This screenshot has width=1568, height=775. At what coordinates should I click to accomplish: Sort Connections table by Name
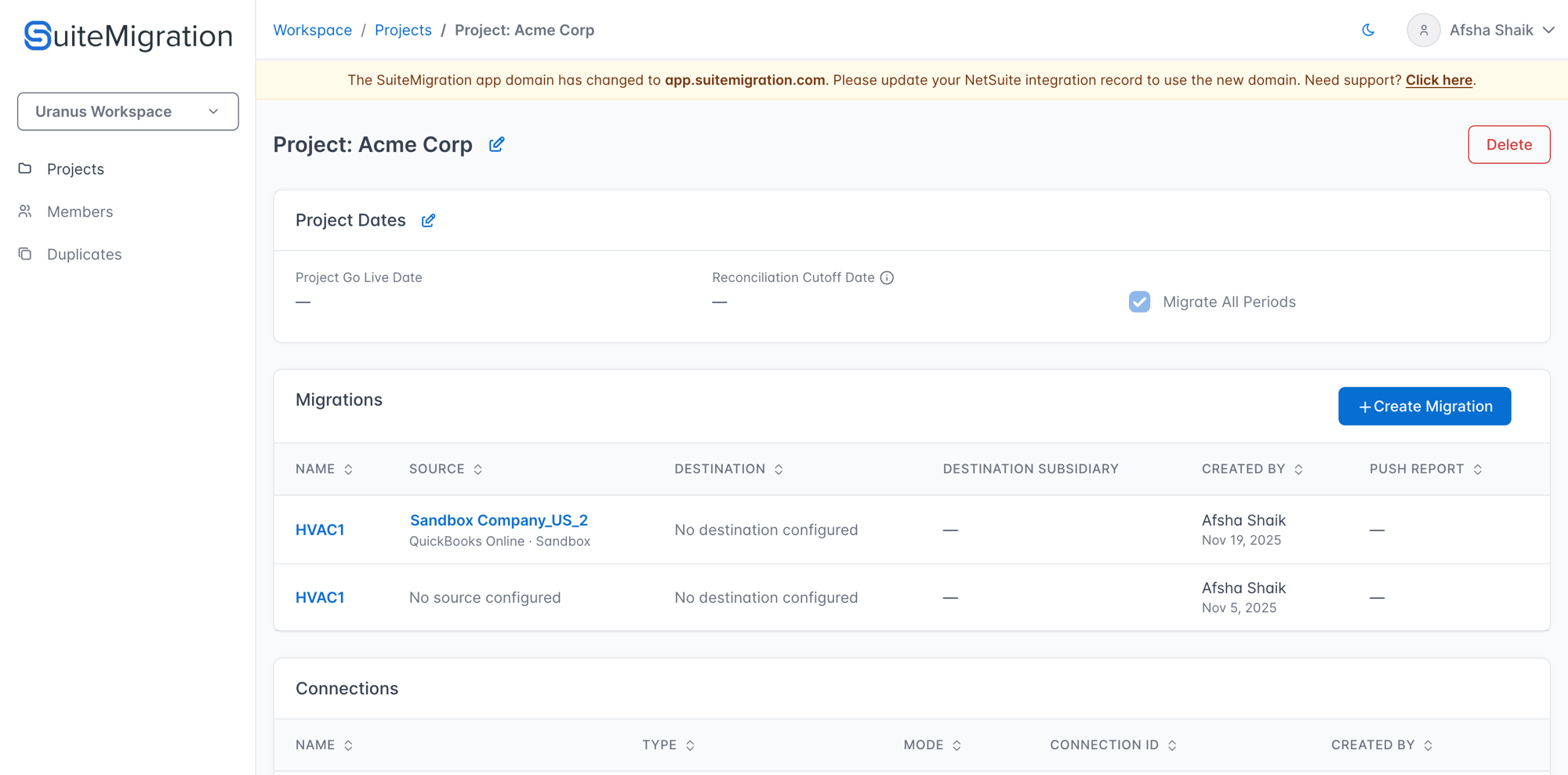348,745
